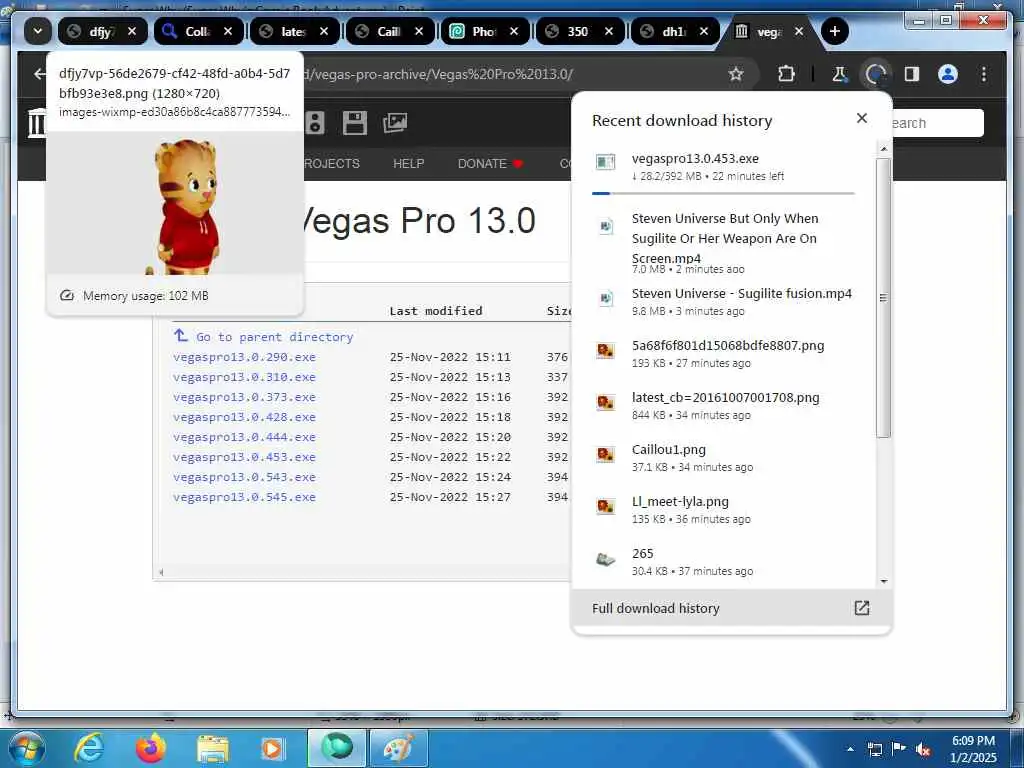
Task: Click the image icon beside Caillou1.png
Action: click(605, 455)
